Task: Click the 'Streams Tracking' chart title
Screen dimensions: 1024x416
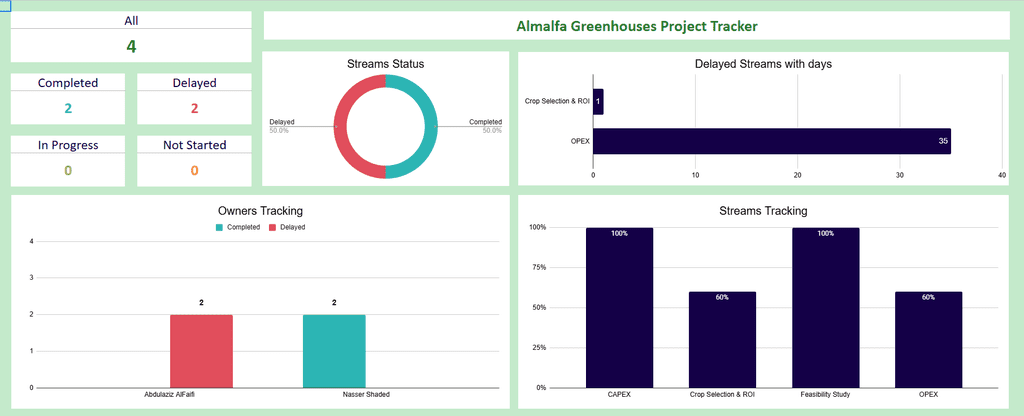Action: tap(763, 211)
